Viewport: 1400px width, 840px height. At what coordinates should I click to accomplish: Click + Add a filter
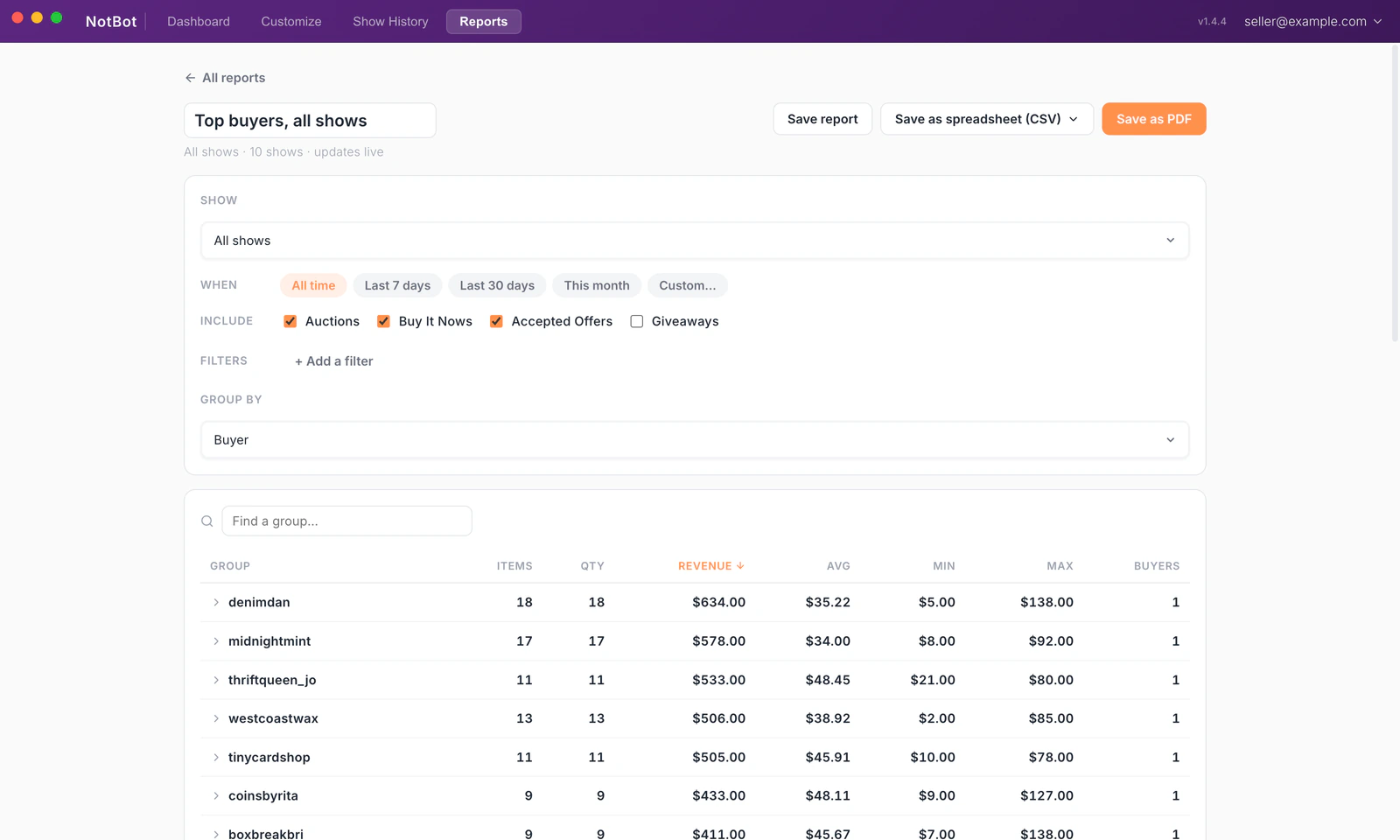(x=333, y=361)
